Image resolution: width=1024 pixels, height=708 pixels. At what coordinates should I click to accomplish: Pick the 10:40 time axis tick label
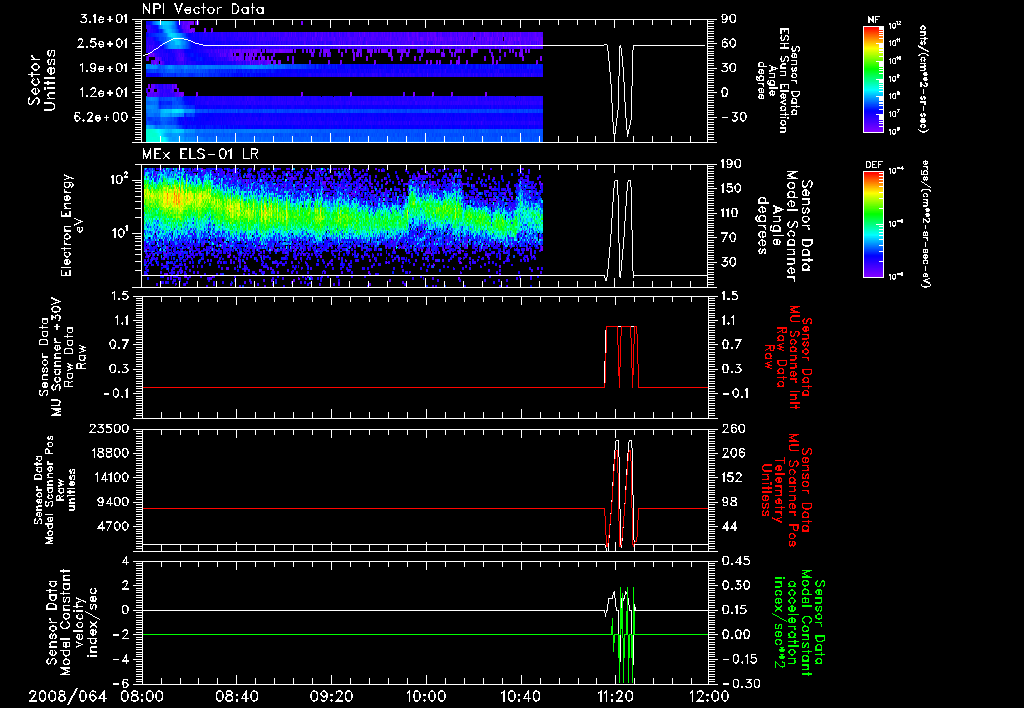click(520, 696)
